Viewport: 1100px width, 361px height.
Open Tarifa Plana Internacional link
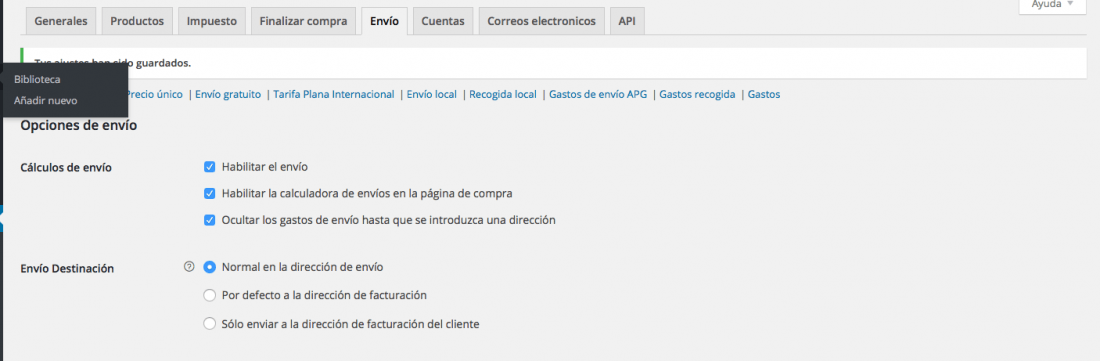coord(334,94)
